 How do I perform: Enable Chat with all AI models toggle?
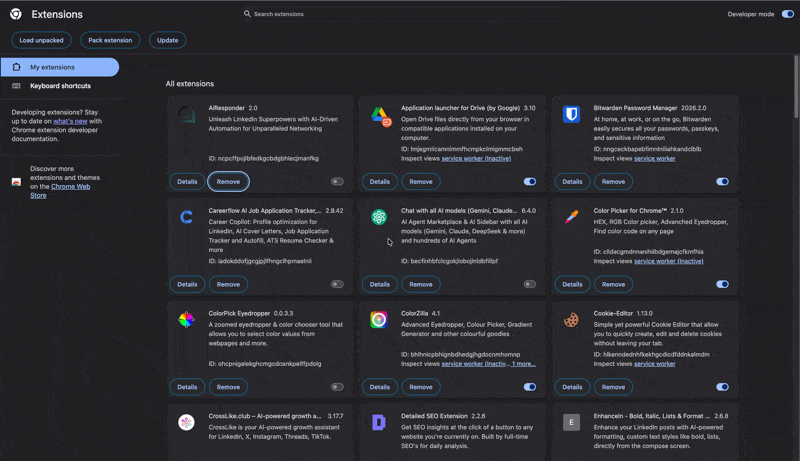530,284
